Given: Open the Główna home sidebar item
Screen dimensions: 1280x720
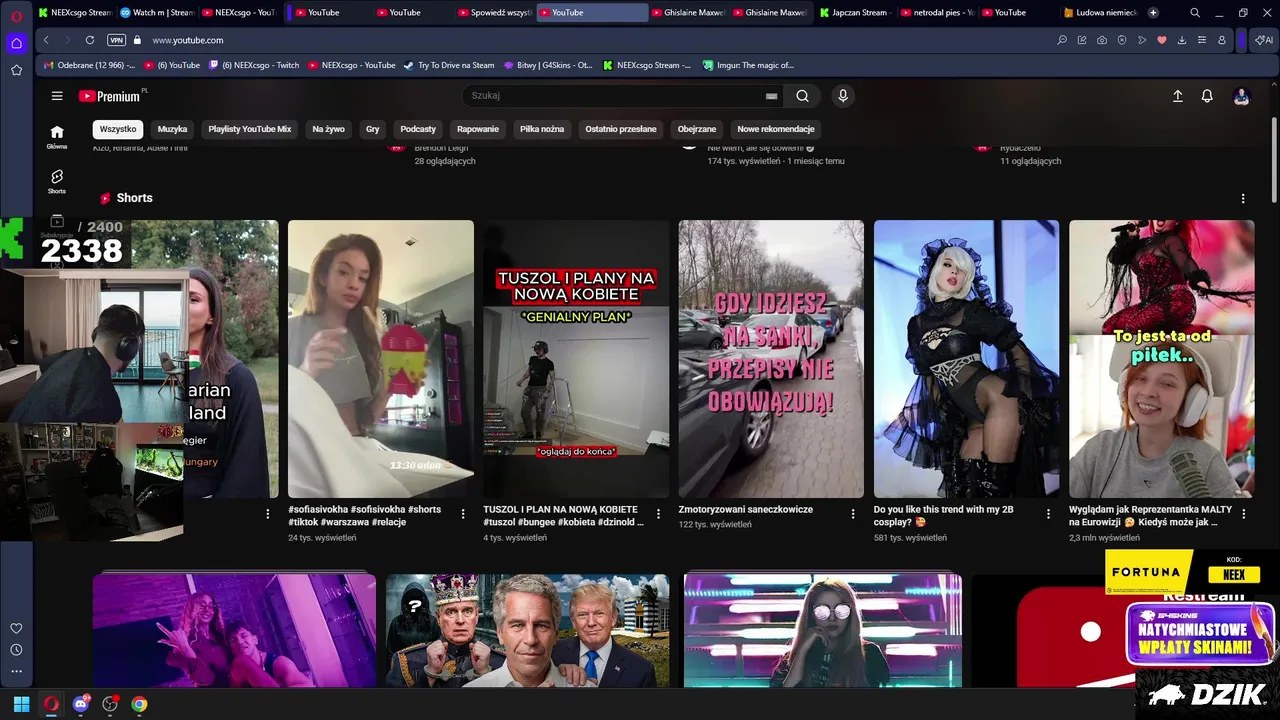Looking at the screenshot, I should [x=57, y=137].
